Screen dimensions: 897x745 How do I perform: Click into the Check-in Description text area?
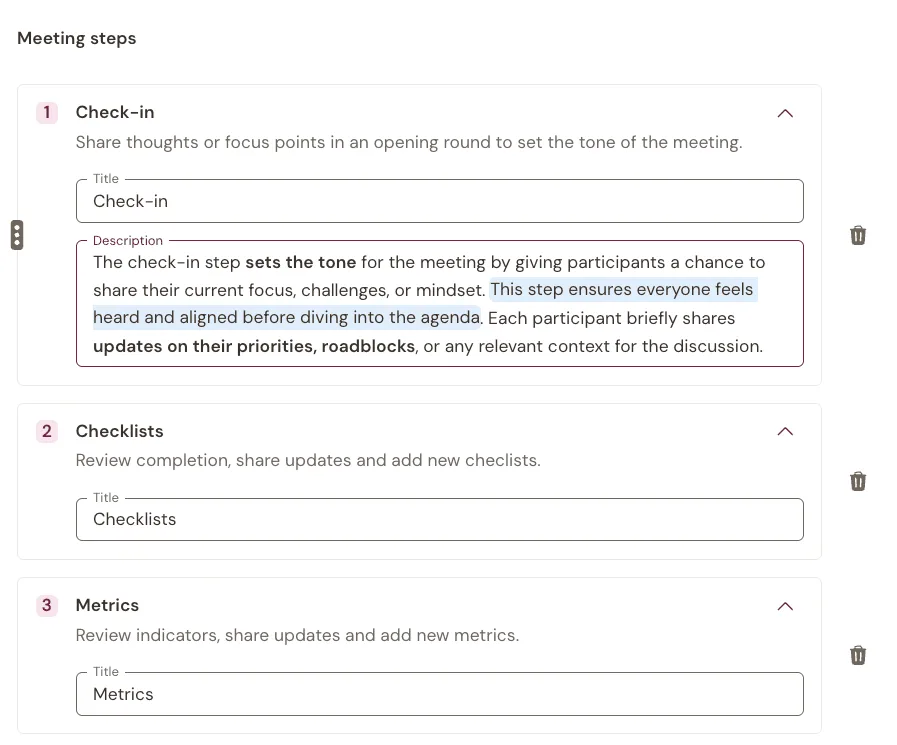pyautogui.click(x=439, y=304)
